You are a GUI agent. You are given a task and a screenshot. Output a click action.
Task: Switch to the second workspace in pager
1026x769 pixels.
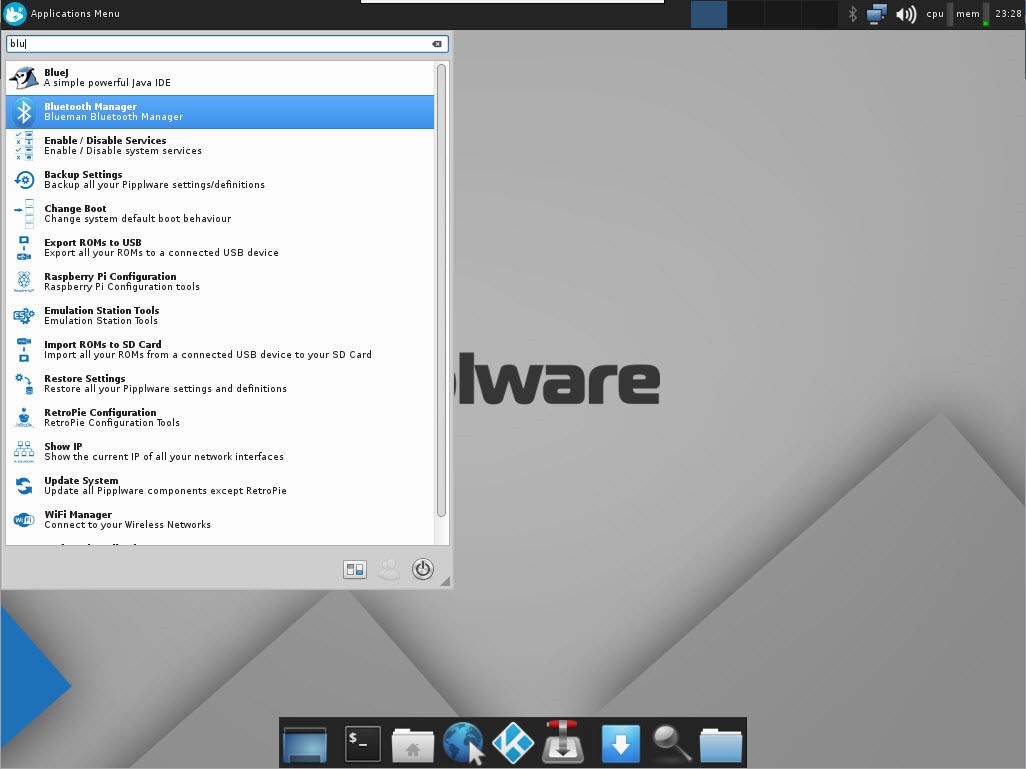[745, 14]
